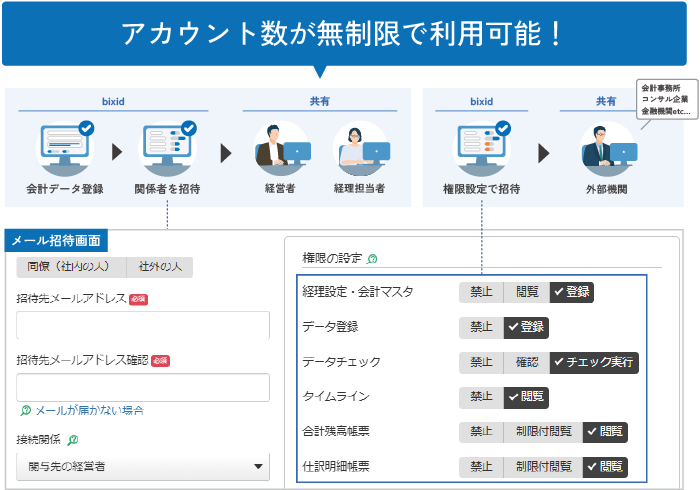Set 仕訳明細帳票 to 閲覧
700x490 pixels.
click(605, 467)
